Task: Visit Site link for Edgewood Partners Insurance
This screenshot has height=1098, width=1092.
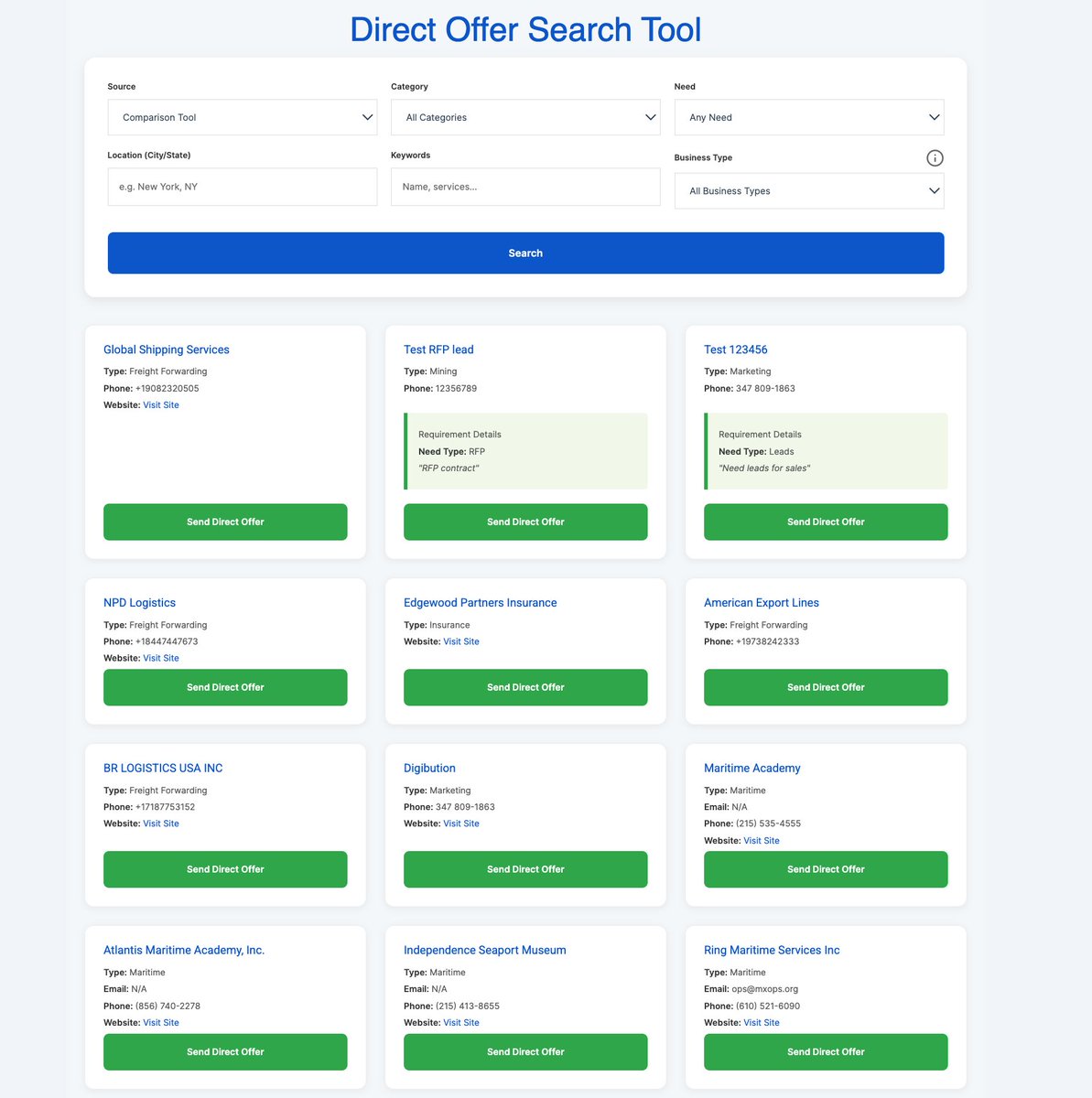Action: click(x=461, y=641)
